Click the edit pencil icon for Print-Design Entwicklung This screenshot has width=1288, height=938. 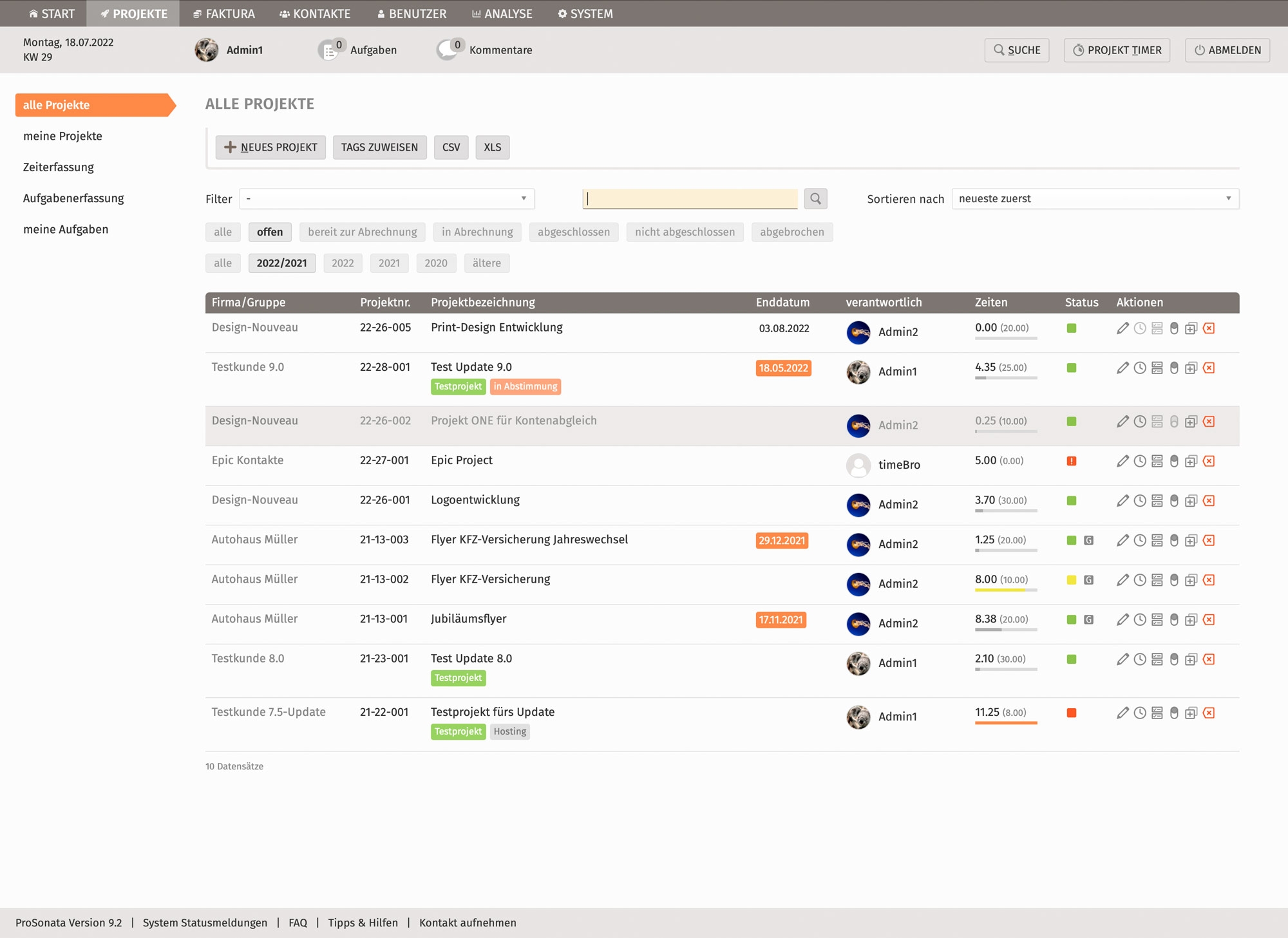coord(1122,328)
